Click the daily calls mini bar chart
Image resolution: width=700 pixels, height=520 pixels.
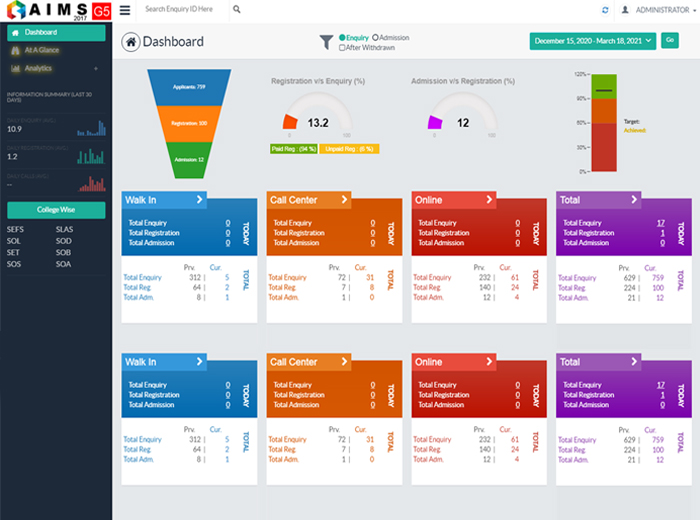pos(92,184)
